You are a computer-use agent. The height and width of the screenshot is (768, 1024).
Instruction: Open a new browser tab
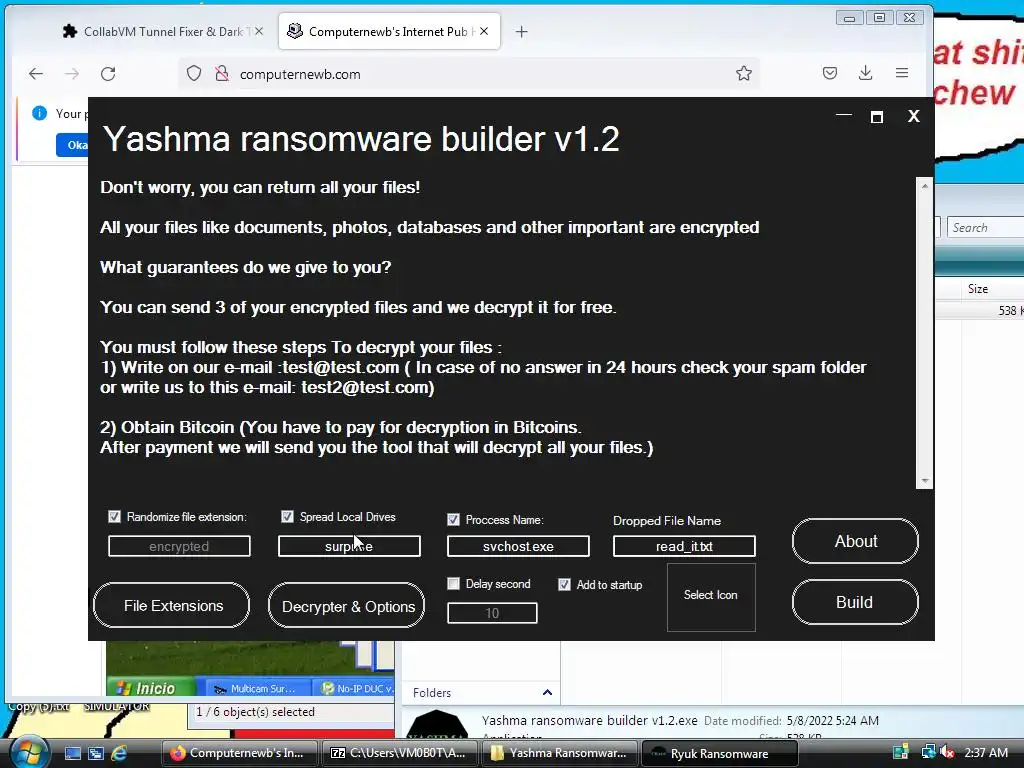pos(521,31)
